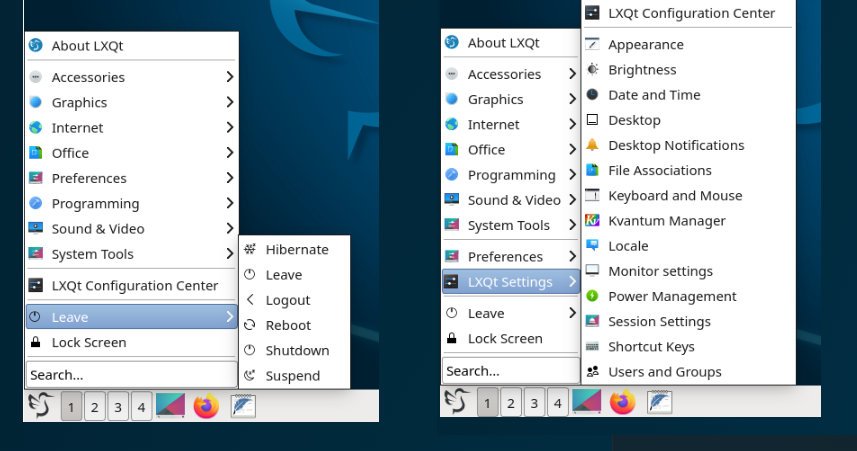Click the Locale icon
This screenshot has height=451, width=857.
tap(592, 246)
